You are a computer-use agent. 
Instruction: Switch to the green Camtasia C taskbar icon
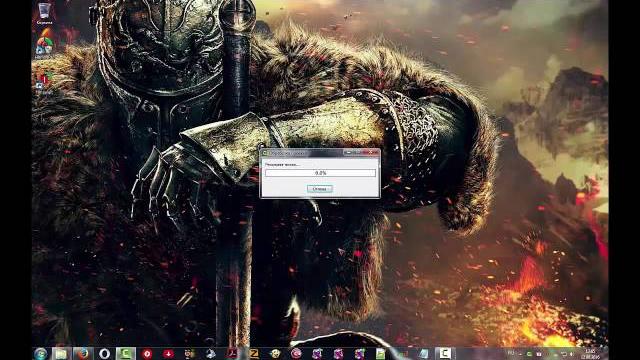pyautogui.click(x=126, y=354)
